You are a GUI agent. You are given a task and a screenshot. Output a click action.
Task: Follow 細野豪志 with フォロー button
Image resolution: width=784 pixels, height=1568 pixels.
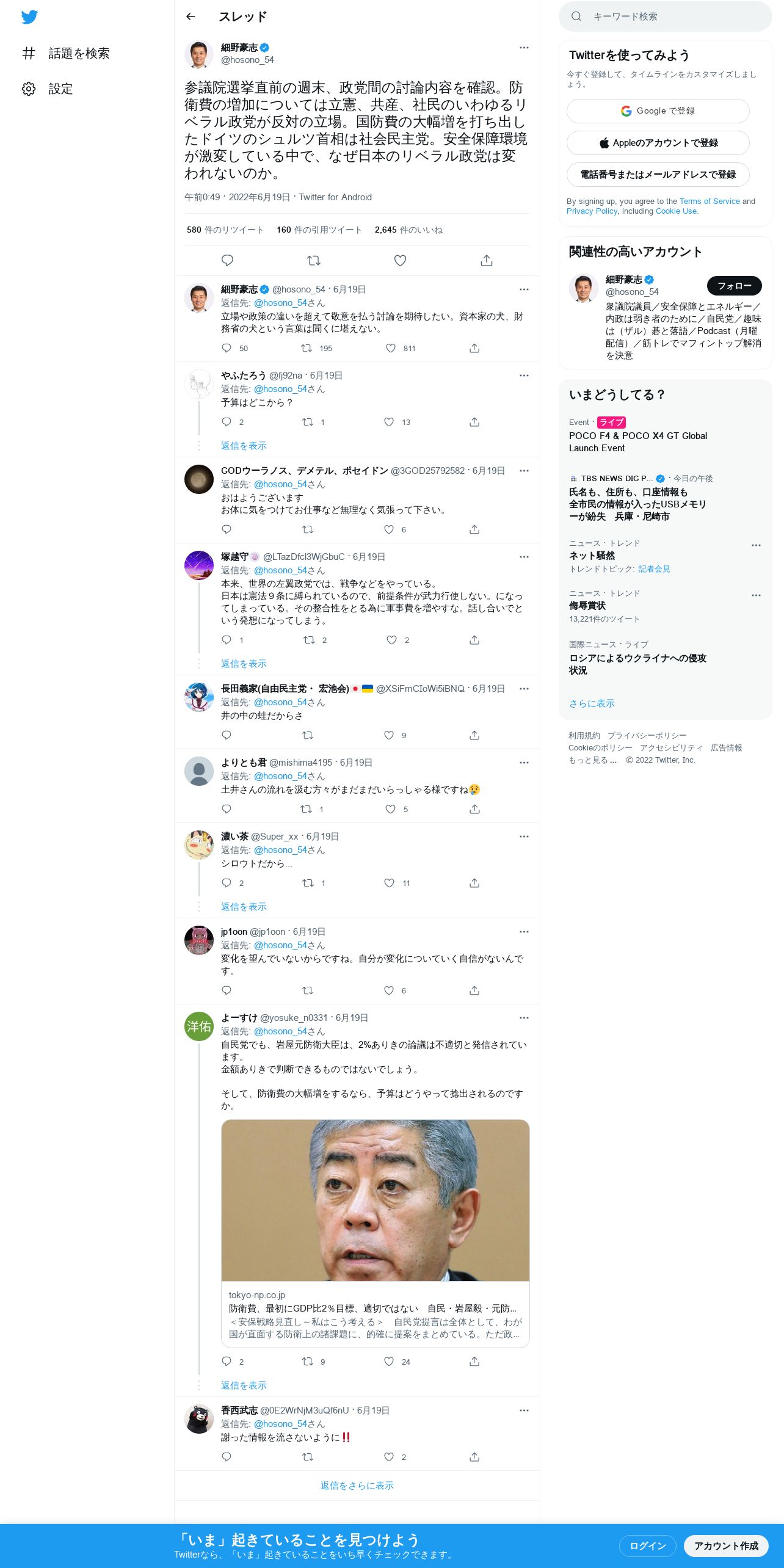point(734,286)
